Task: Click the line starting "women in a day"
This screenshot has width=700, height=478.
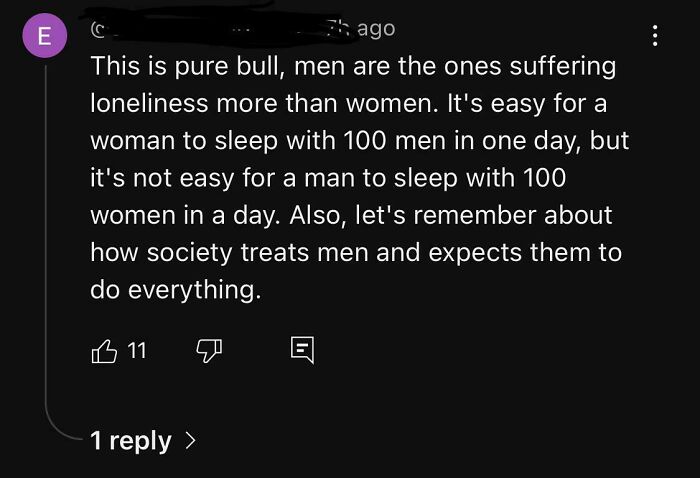Action: (x=351, y=215)
